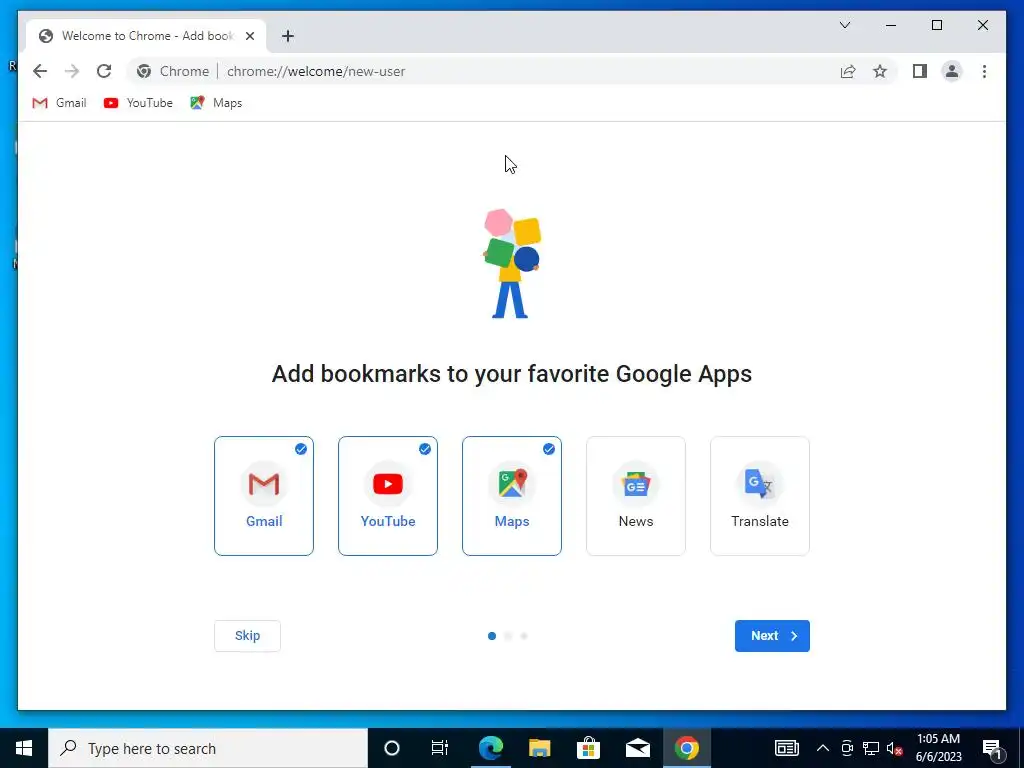This screenshot has height=768, width=1024.
Task: Share this page using the share icon
Action: (848, 71)
